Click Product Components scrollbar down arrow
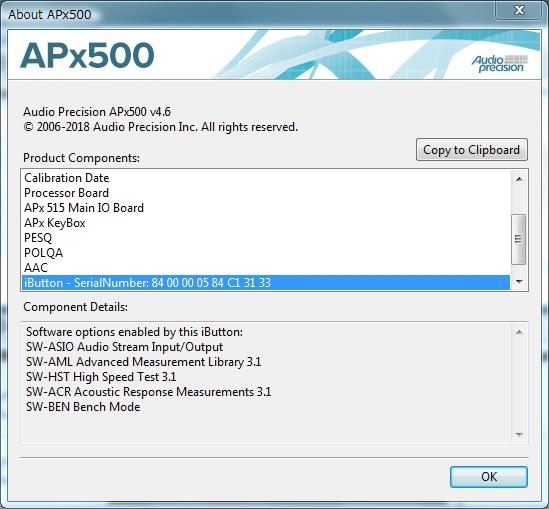This screenshot has width=549, height=509. coord(519,281)
